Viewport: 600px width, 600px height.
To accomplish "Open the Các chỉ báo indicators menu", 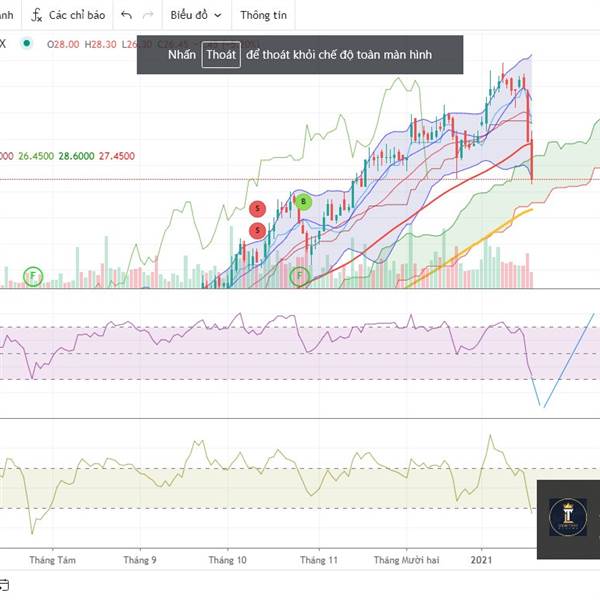I will (68, 15).
